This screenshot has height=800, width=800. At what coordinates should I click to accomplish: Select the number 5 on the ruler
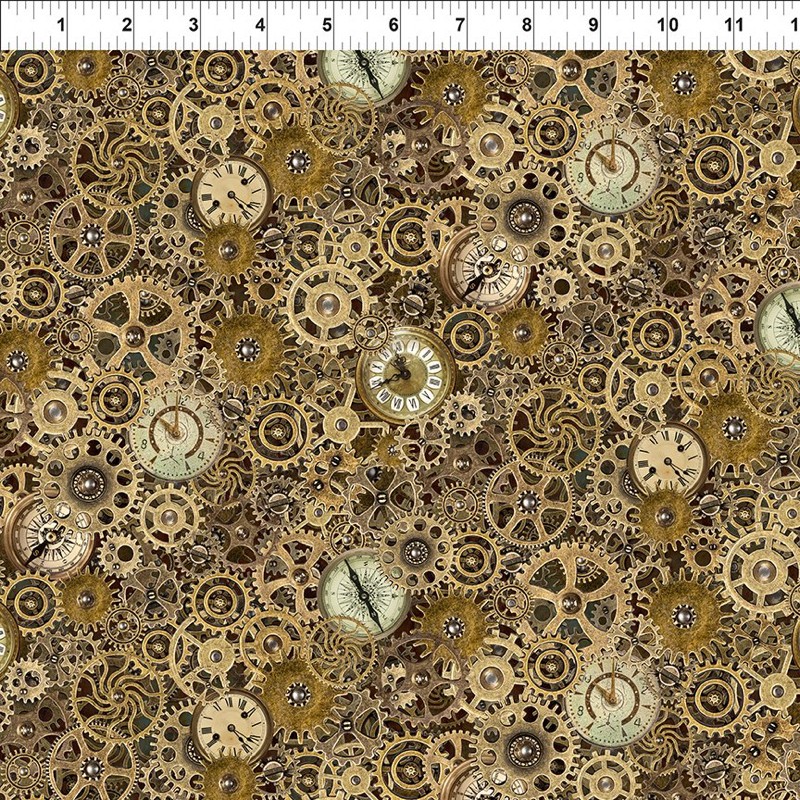327,24
